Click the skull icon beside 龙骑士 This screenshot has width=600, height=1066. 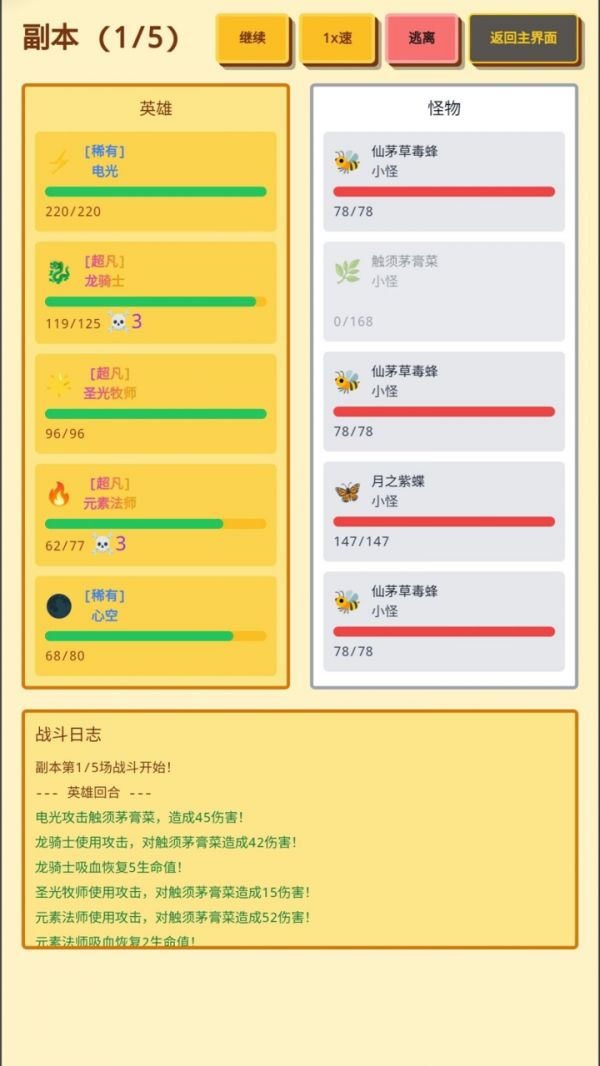click(x=117, y=321)
